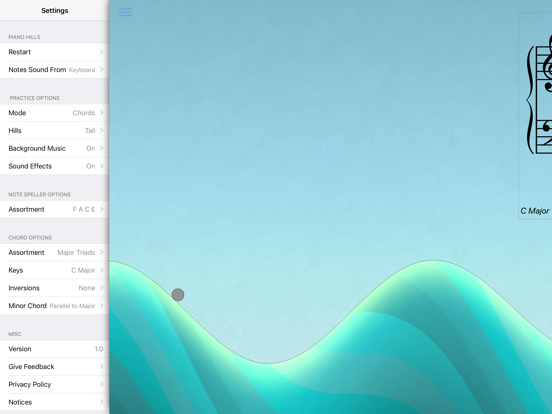Click the Parallel to Major value
The width and height of the screenshot is (552, 414).
click(72, 306)
